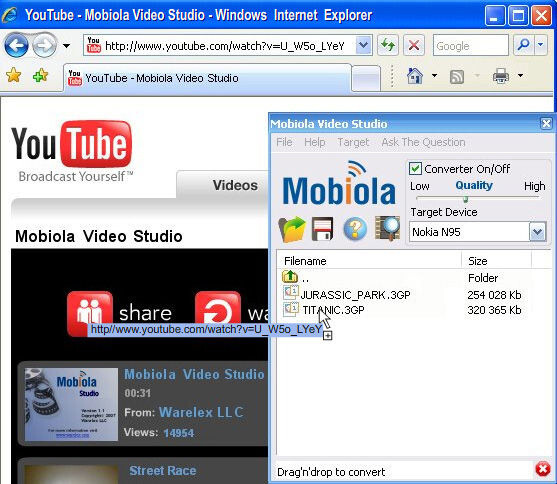Expand Home button dropdown arrow

pos(434,75)
